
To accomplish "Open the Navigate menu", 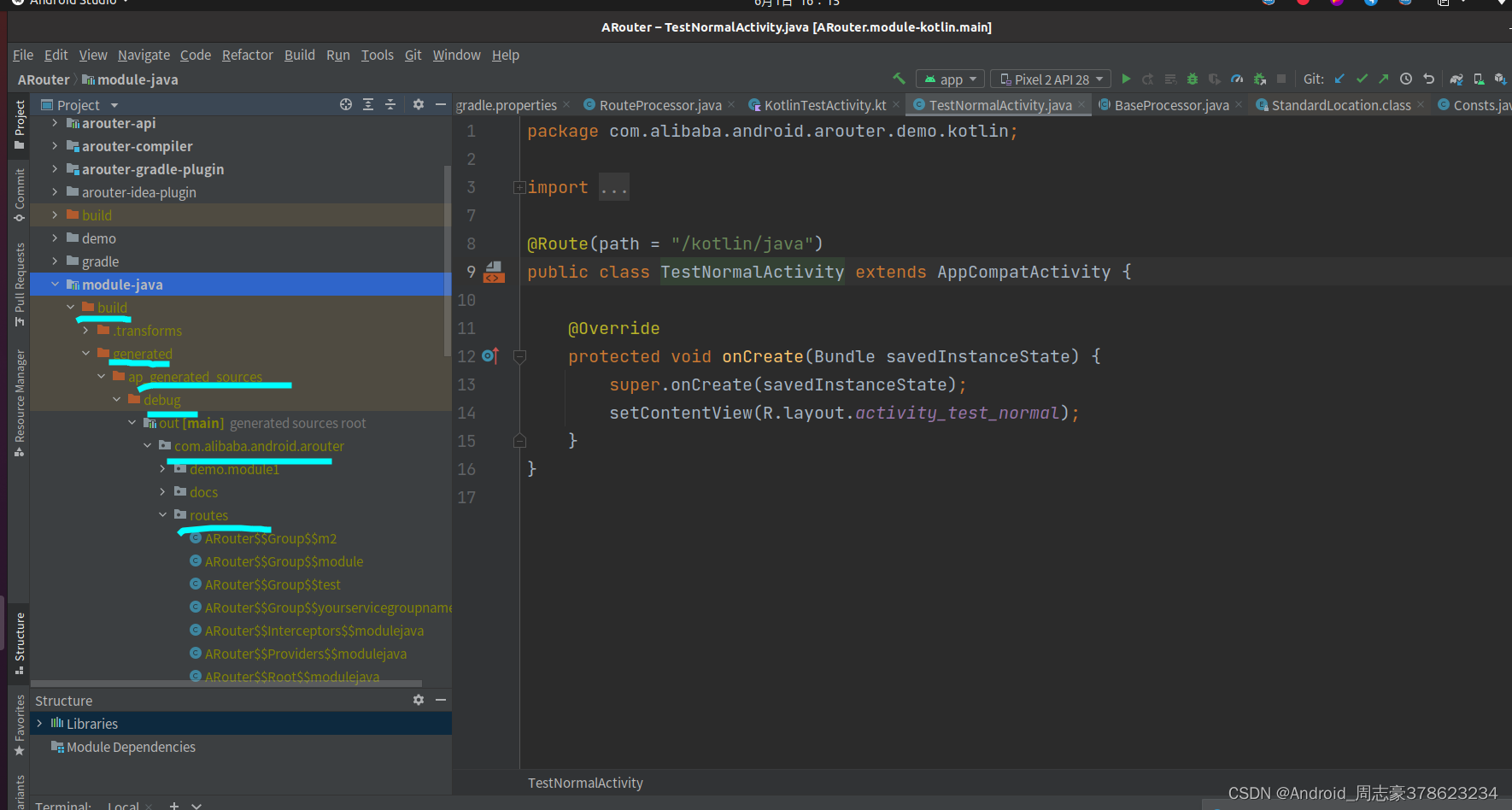I will (x=144, y=55).
